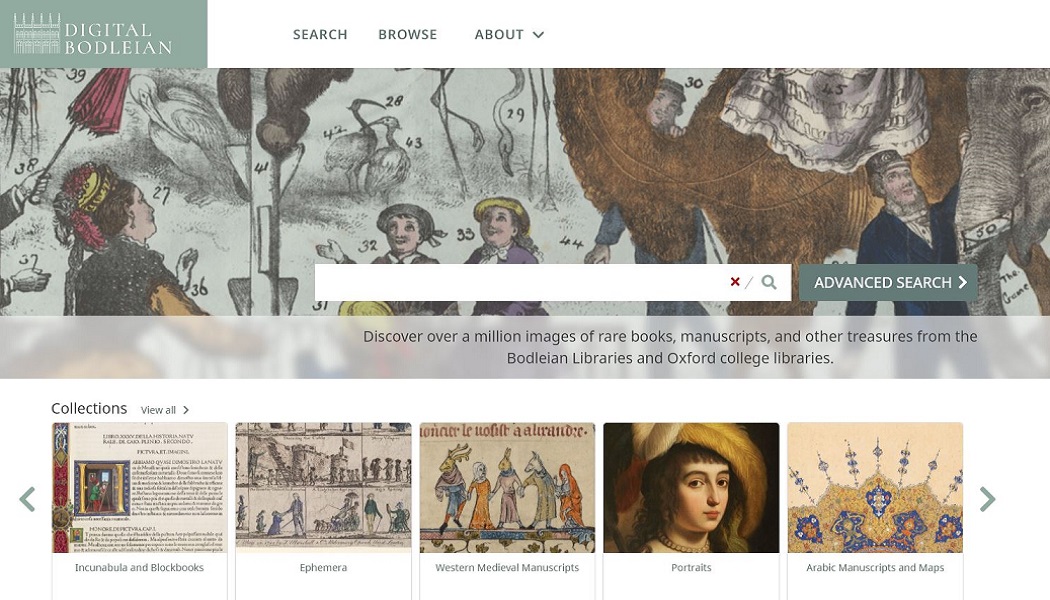Click inside the search input field

(x=520, y=282)
